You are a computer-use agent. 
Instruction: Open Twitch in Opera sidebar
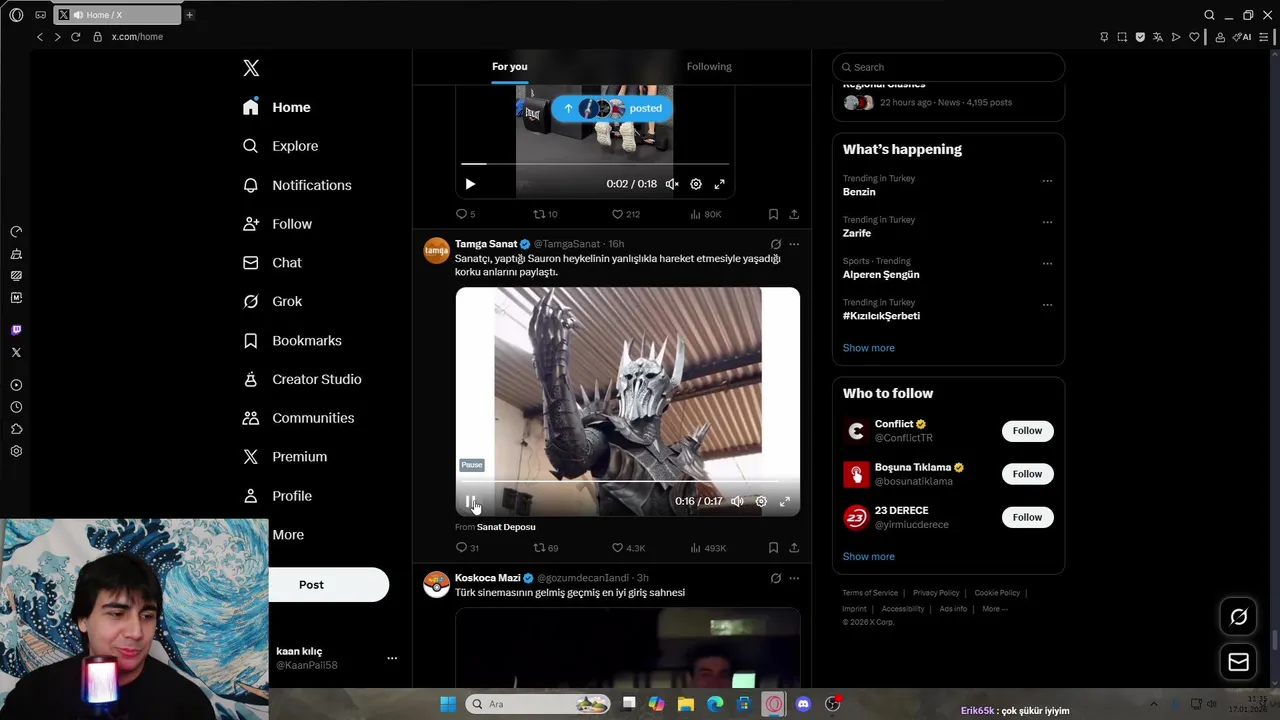16,330
